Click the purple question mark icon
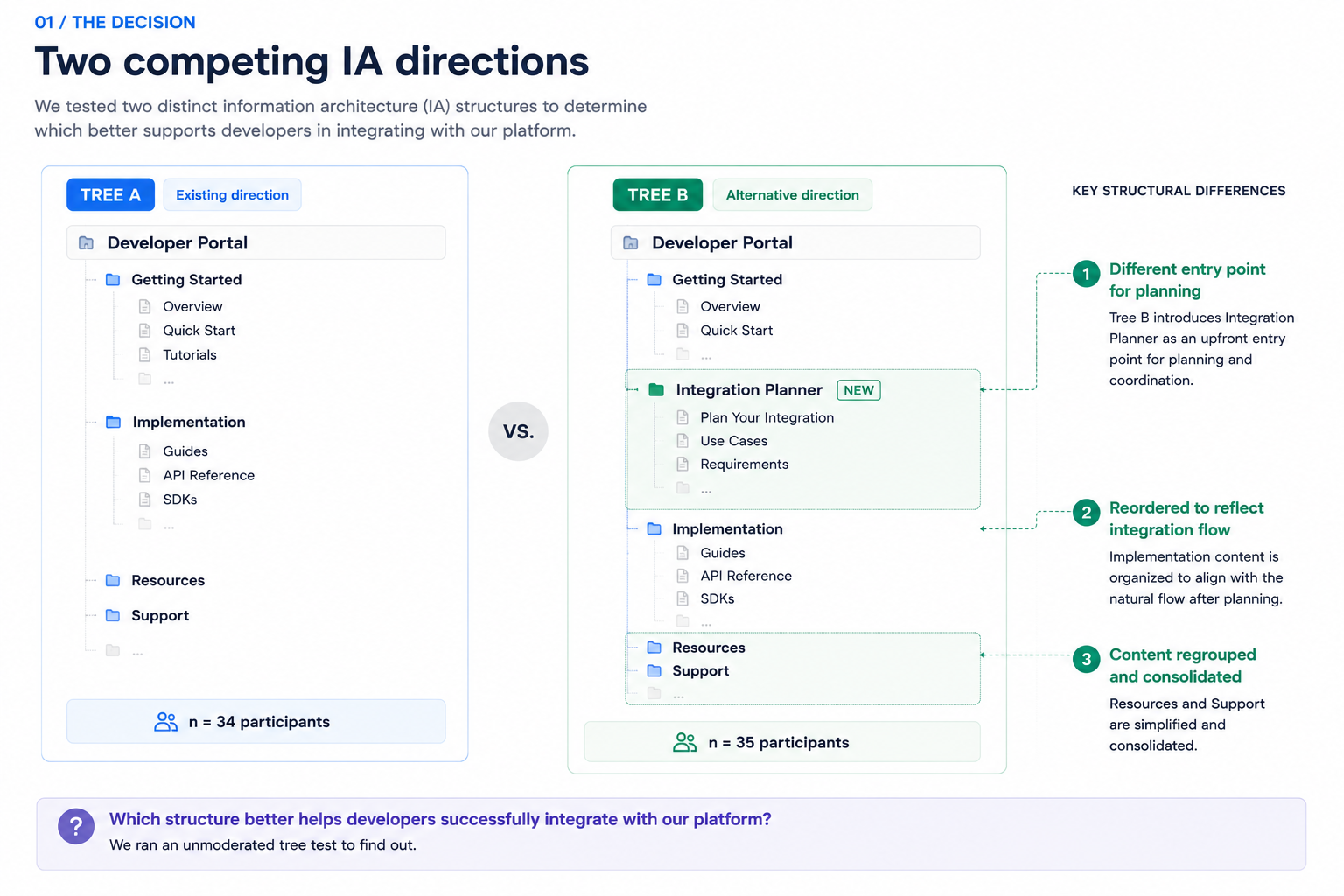 point(76,826)
